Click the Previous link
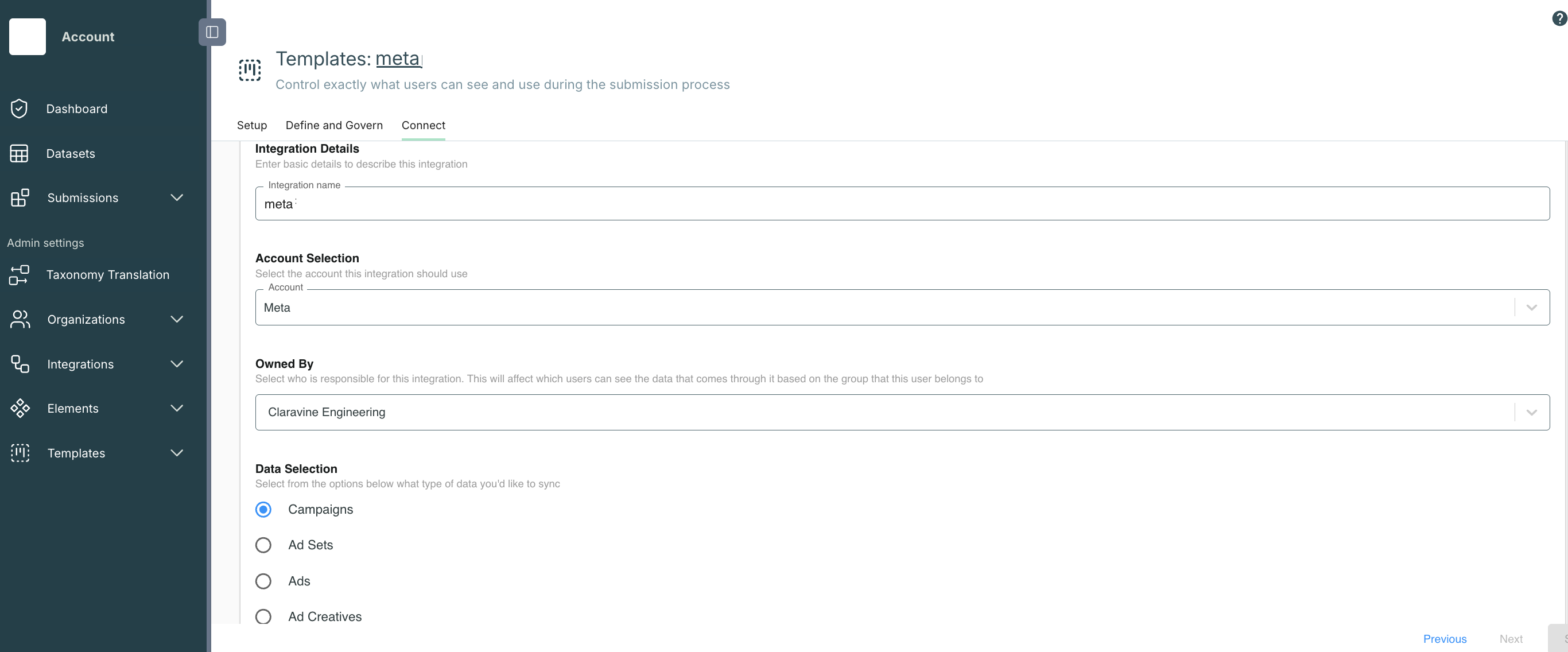Viewport: 1568px width, 652px height. [x=1445, y=639]
